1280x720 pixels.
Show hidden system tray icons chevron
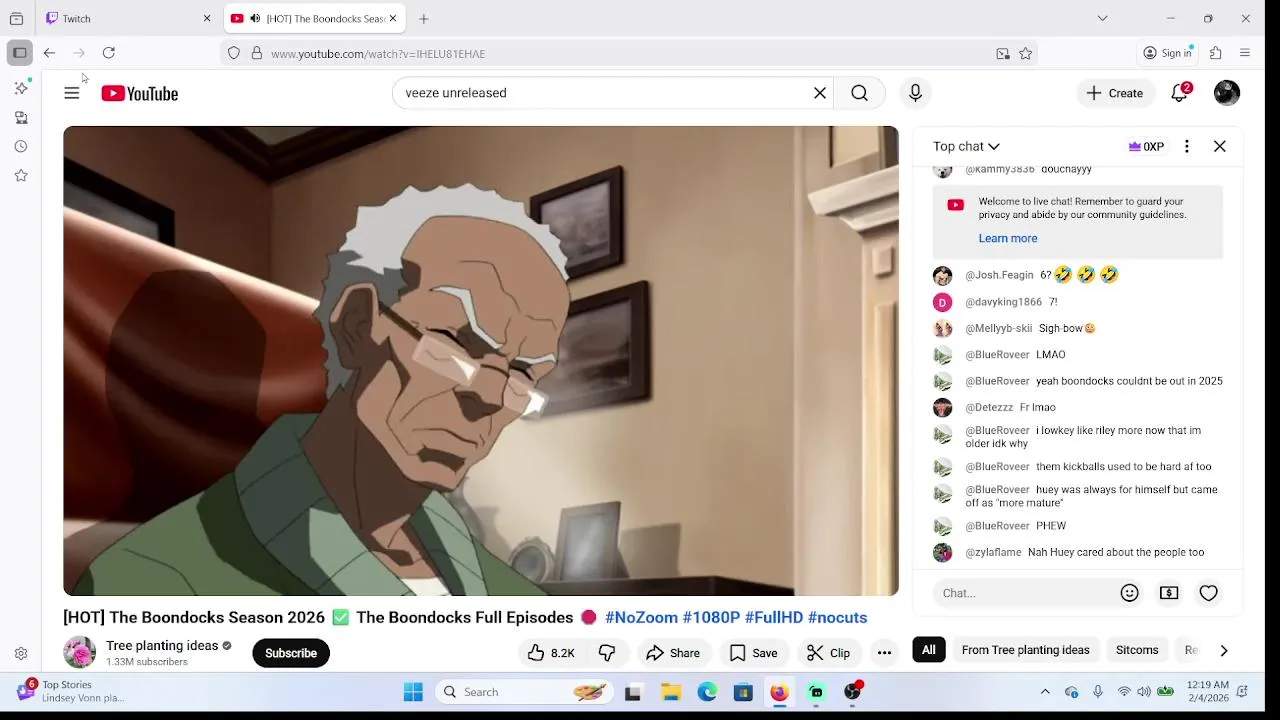[1045, 692]
